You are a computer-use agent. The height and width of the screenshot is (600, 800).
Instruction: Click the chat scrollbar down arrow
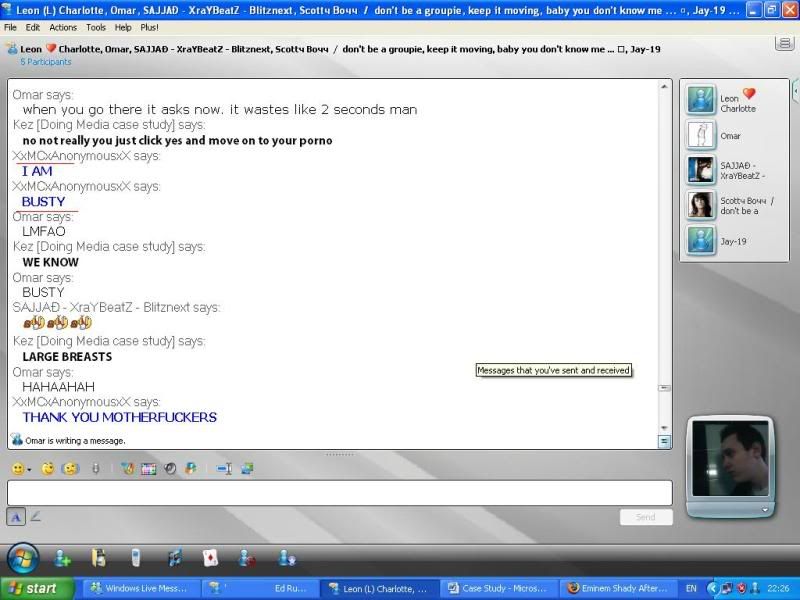(665, 441)
